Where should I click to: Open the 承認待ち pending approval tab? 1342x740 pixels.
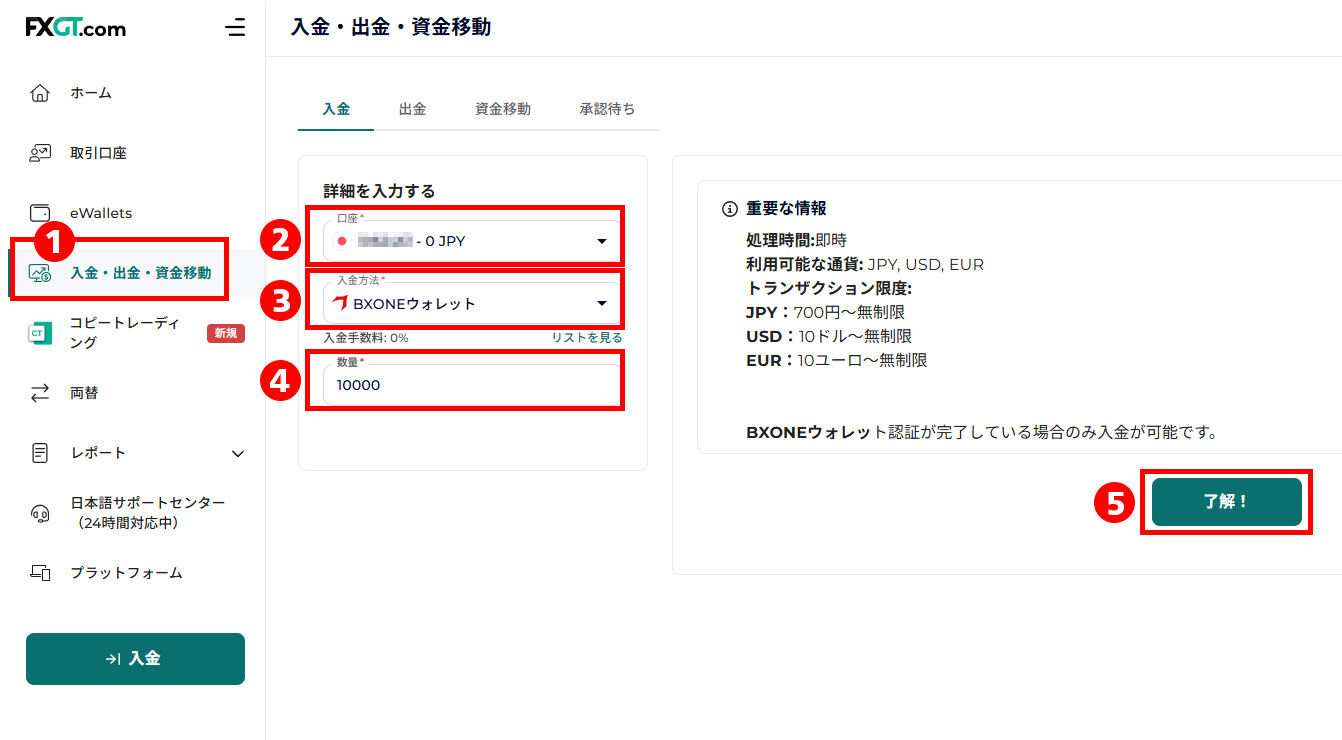(x=609, y=108)
